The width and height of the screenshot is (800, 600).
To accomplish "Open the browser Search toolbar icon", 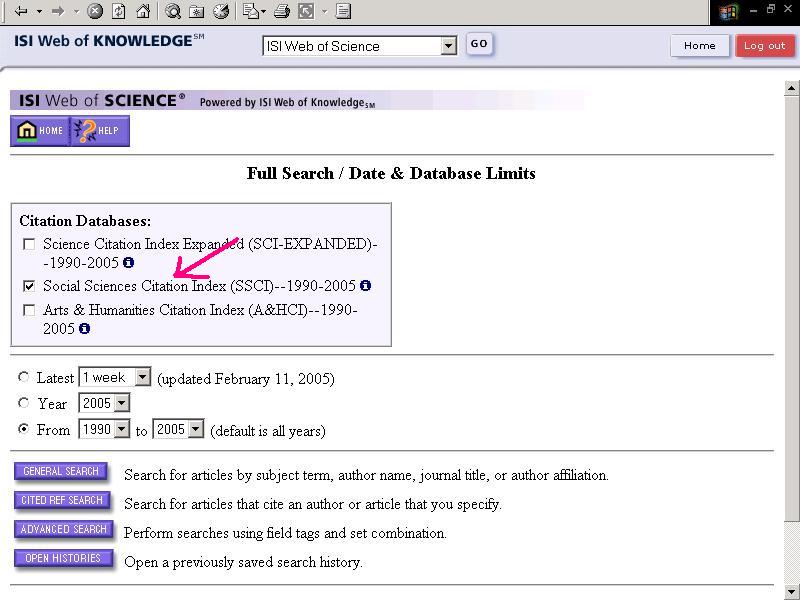I will [x=173, y=12].
